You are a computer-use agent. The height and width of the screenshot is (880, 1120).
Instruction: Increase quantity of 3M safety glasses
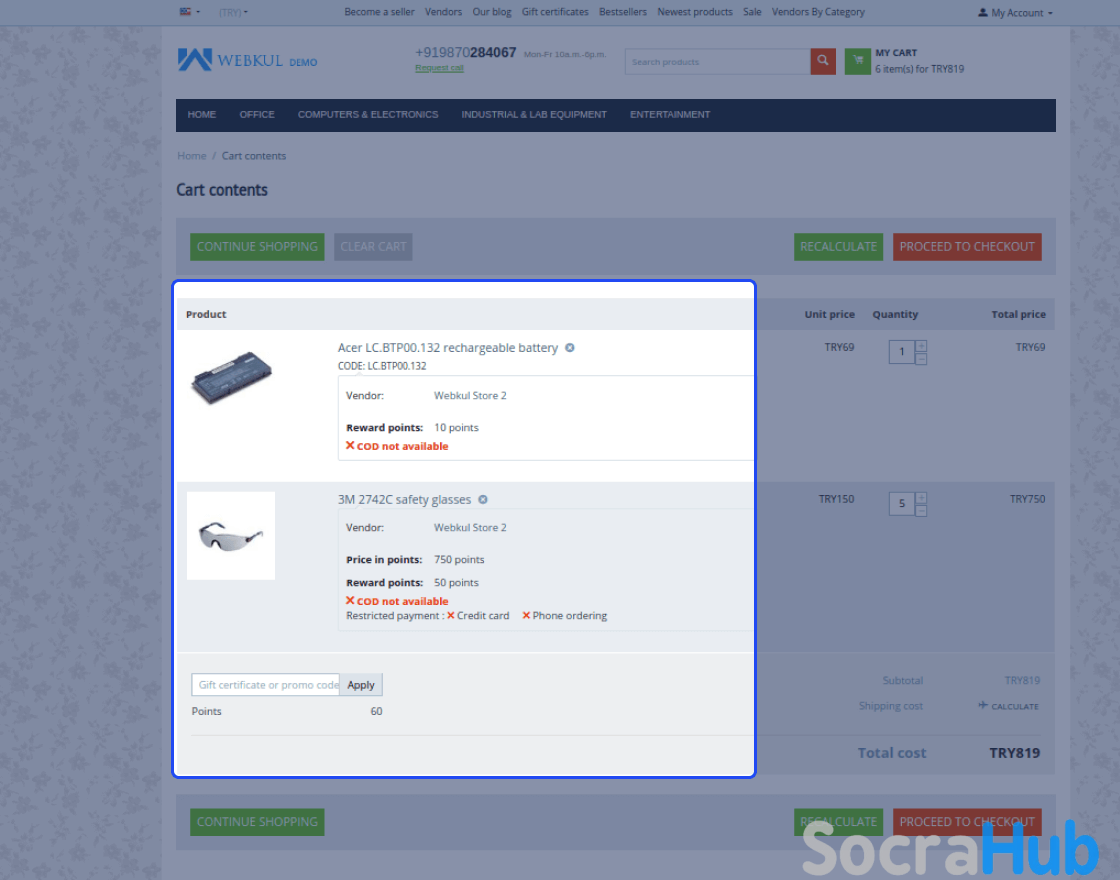pos(921,498)
